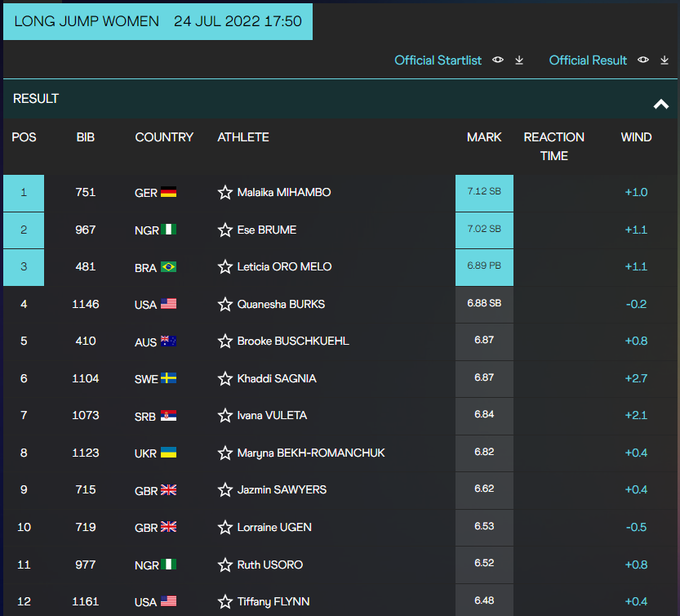Preview Official Startlist with eye icon
The image size is (680, 616).
[498, 61]
